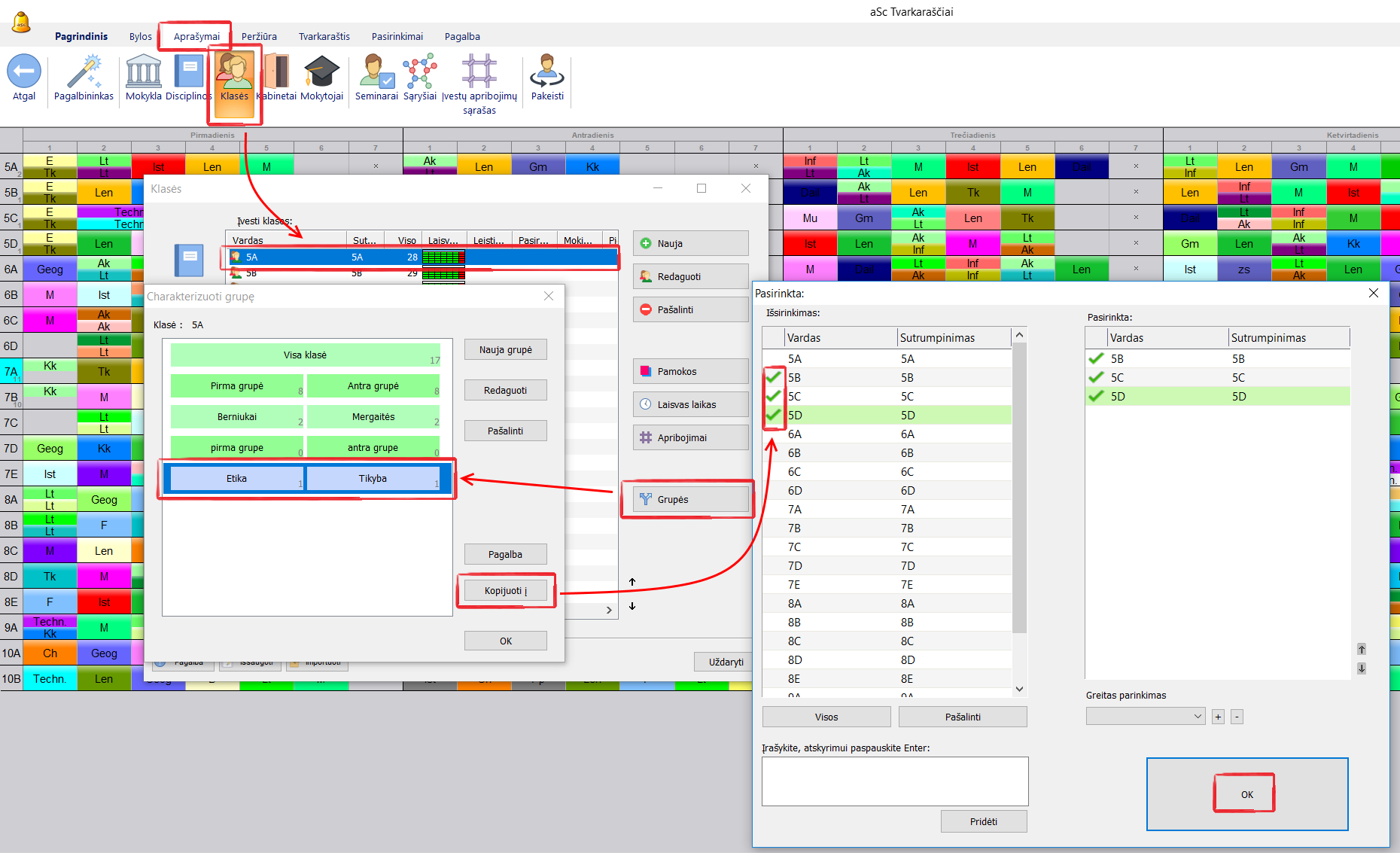Open the Mokykla school settings
This screenshot has width=1400, height=868.
[143, 72]
